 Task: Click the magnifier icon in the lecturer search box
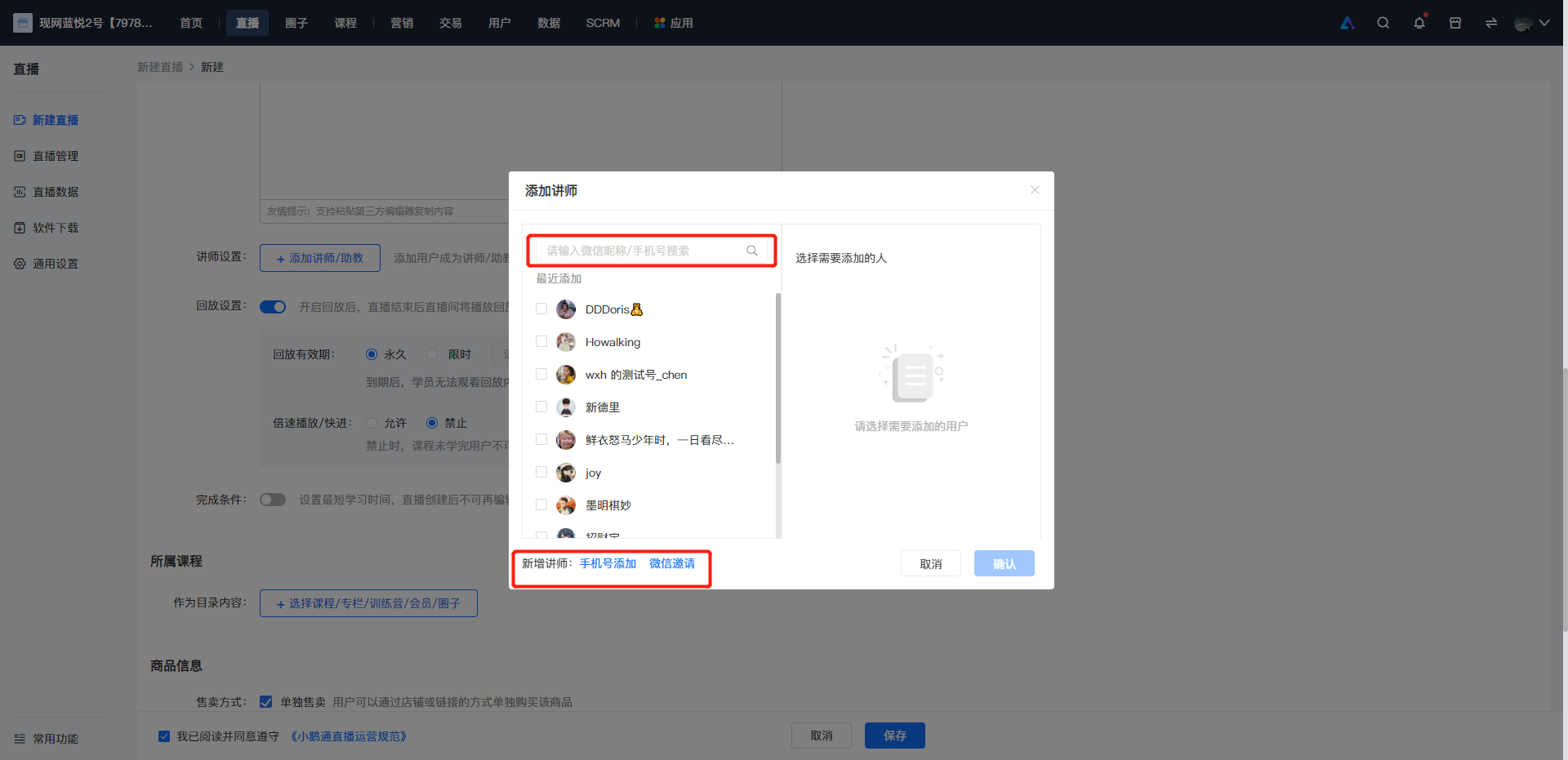752,251
